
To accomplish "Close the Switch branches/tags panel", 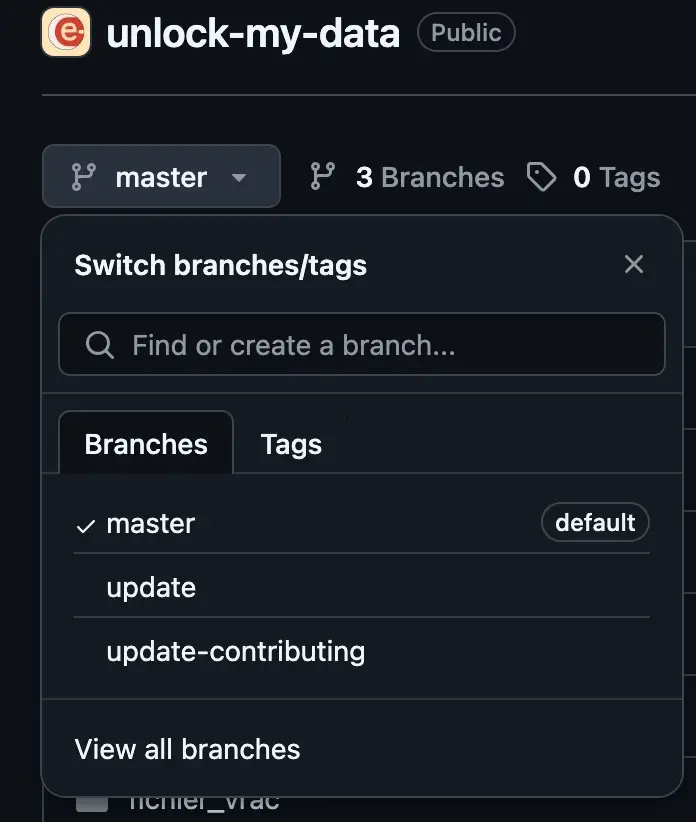I will [x=633, y=264].
